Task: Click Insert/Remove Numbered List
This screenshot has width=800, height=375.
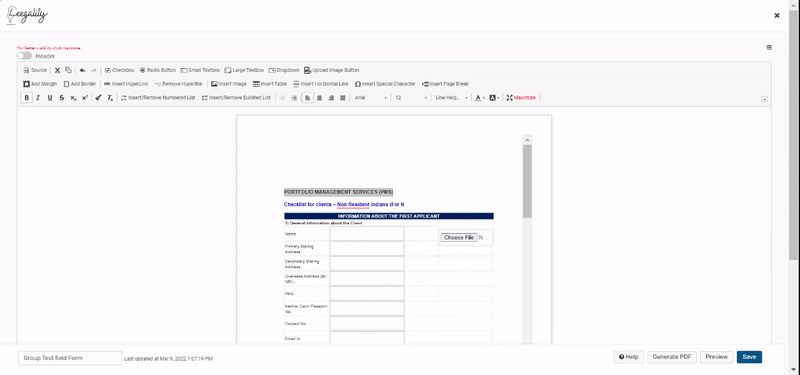Action: point(158,97)
